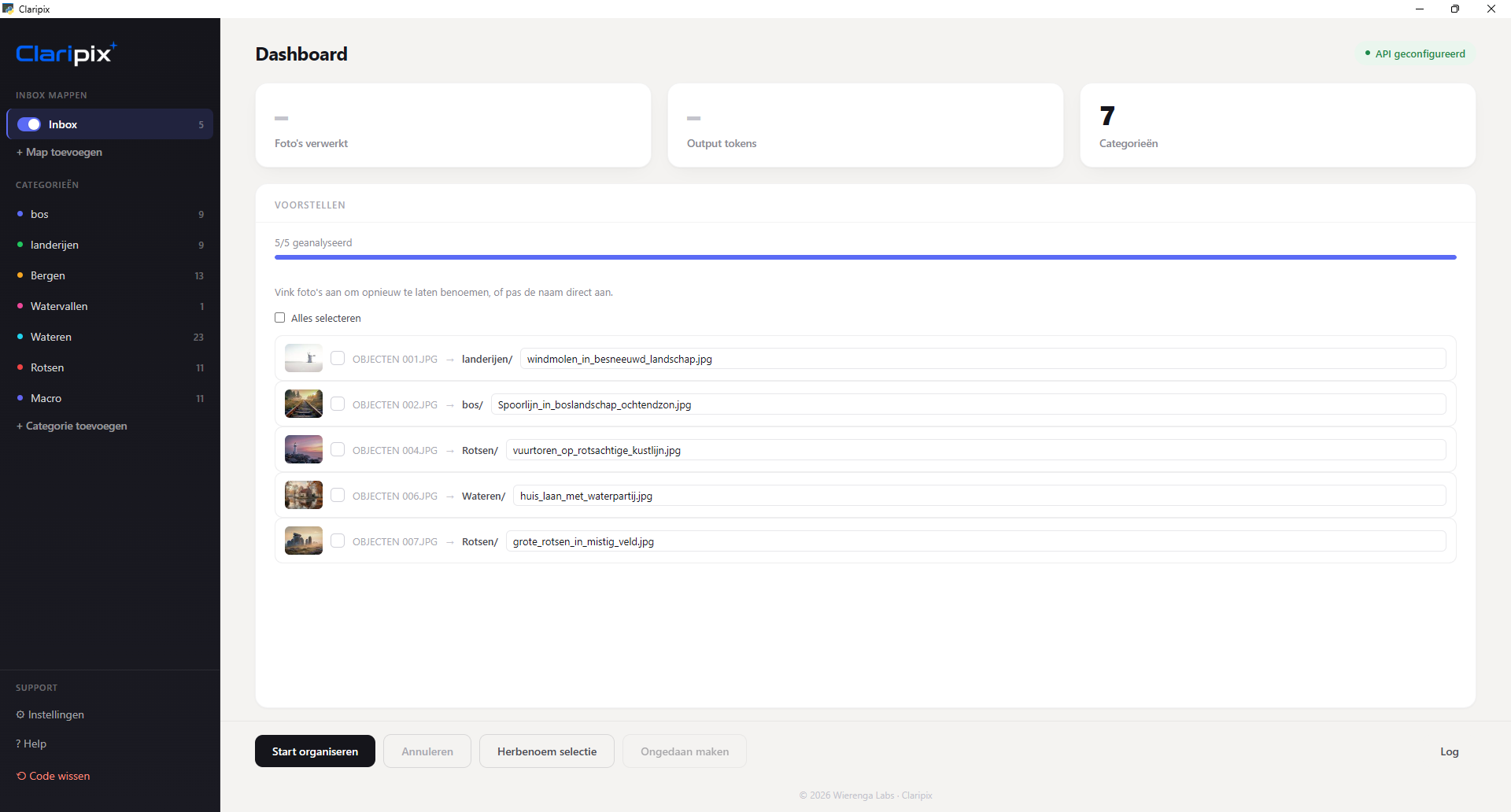
Task: Click the API geconfigureerd status badge
Action: click(x=1415, y=54)
